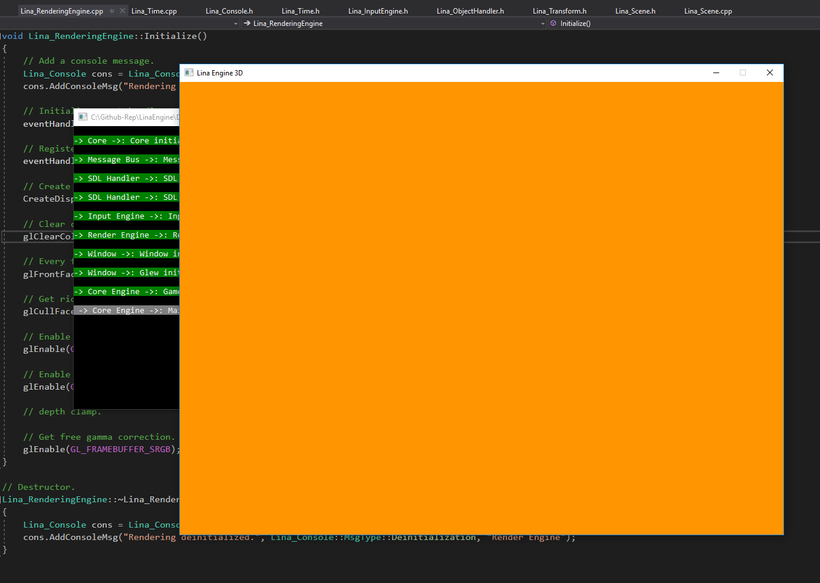Screen dimensions: 820x583
Task: Click the '// Add a console message.' comment
Action: 88,61
